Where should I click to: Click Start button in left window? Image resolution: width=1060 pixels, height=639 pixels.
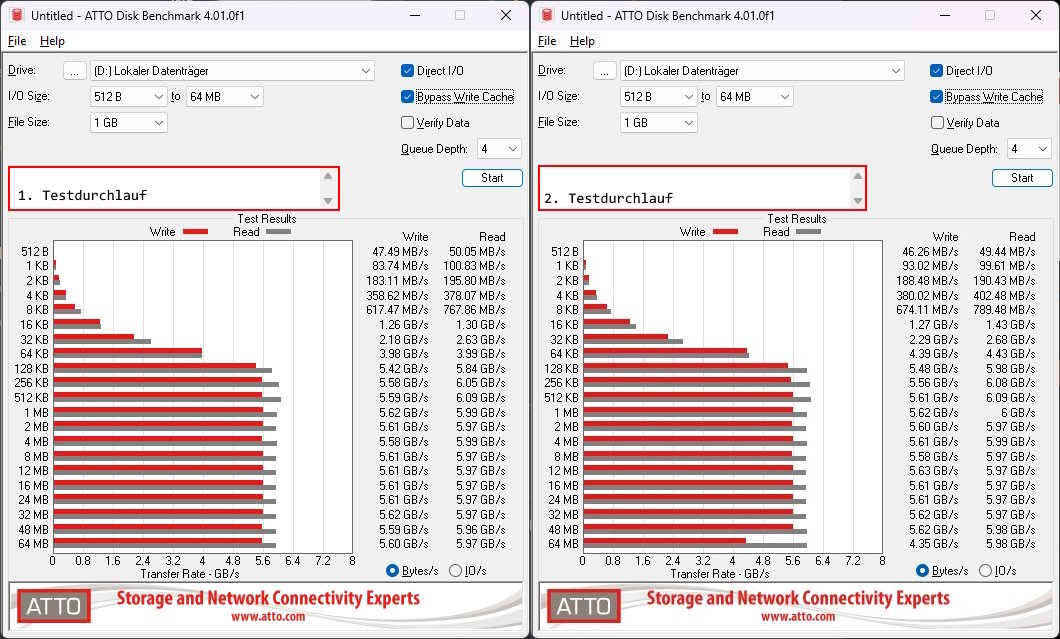pyautogui.click(x=492, y=178)
